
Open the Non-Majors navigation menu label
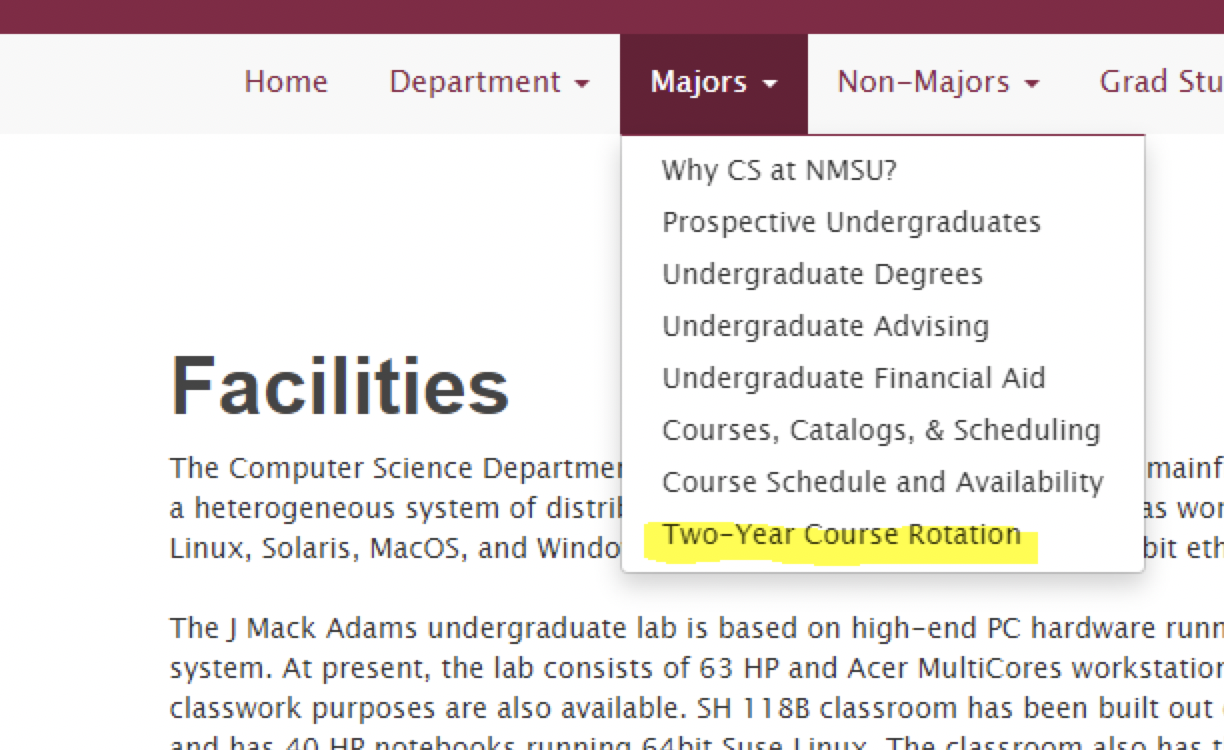point(922,82)
